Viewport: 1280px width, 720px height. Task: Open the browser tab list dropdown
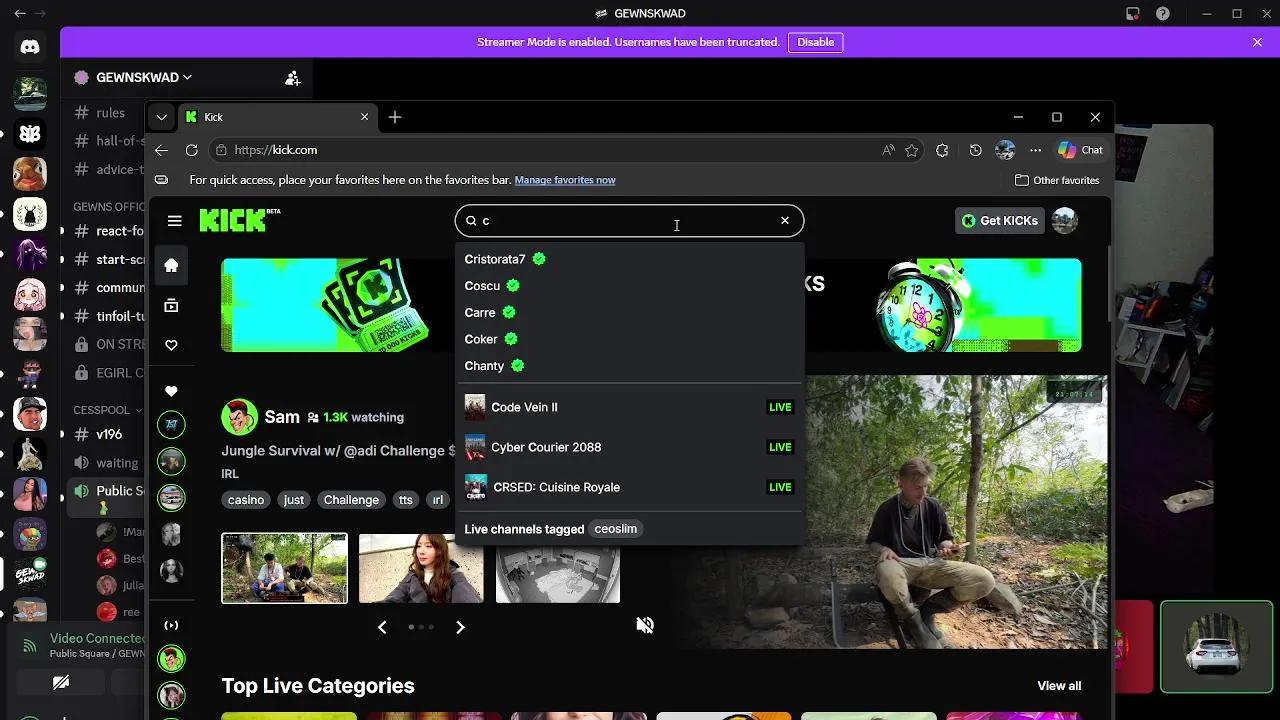161,117
